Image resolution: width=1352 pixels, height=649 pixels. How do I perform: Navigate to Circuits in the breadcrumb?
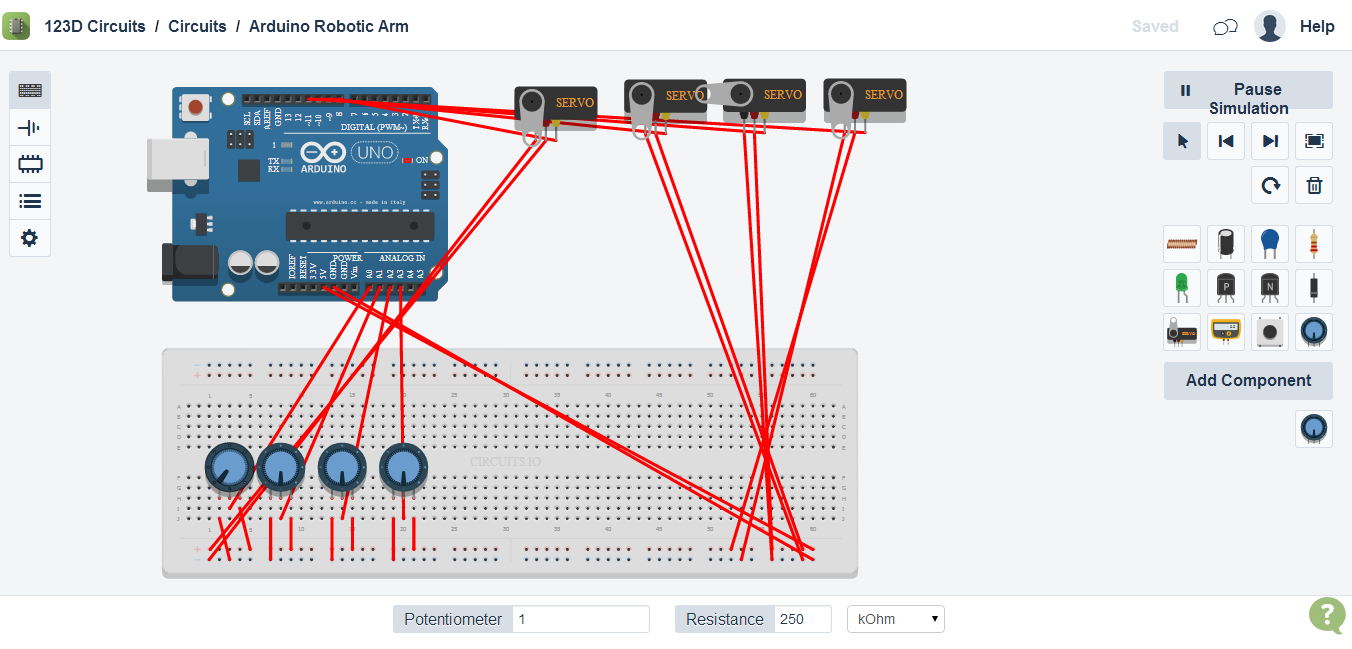197,26
